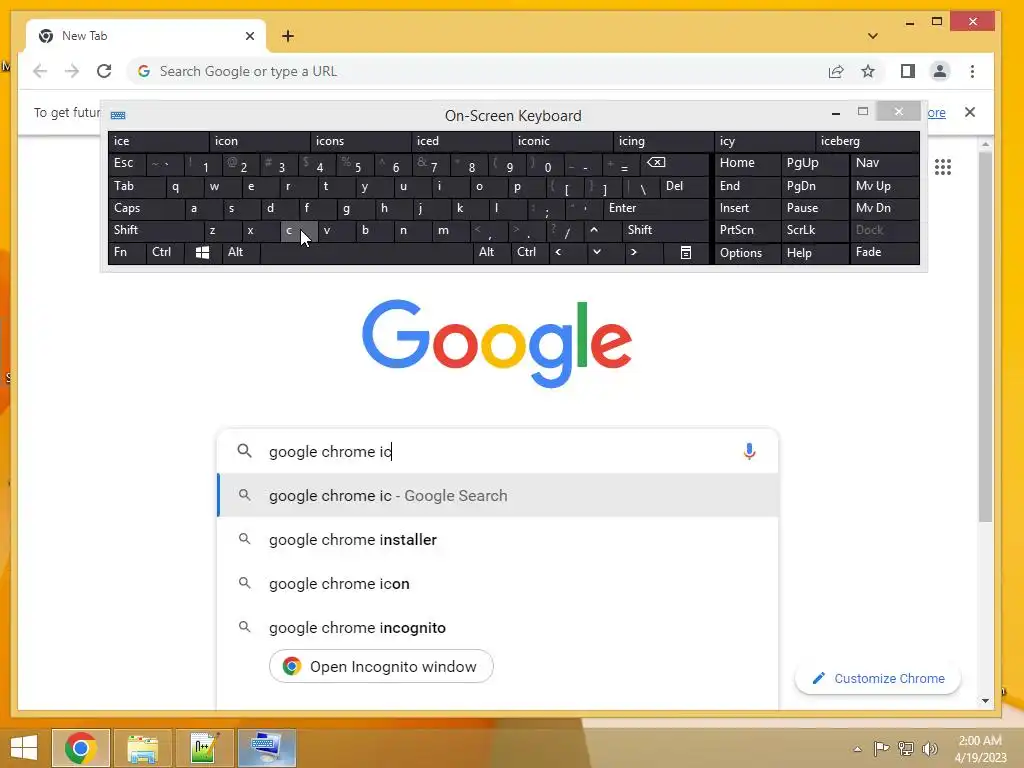This screenshot has width=1024, height=768.
Task: Select suggestion google chrome incognito
Action: 498,628
